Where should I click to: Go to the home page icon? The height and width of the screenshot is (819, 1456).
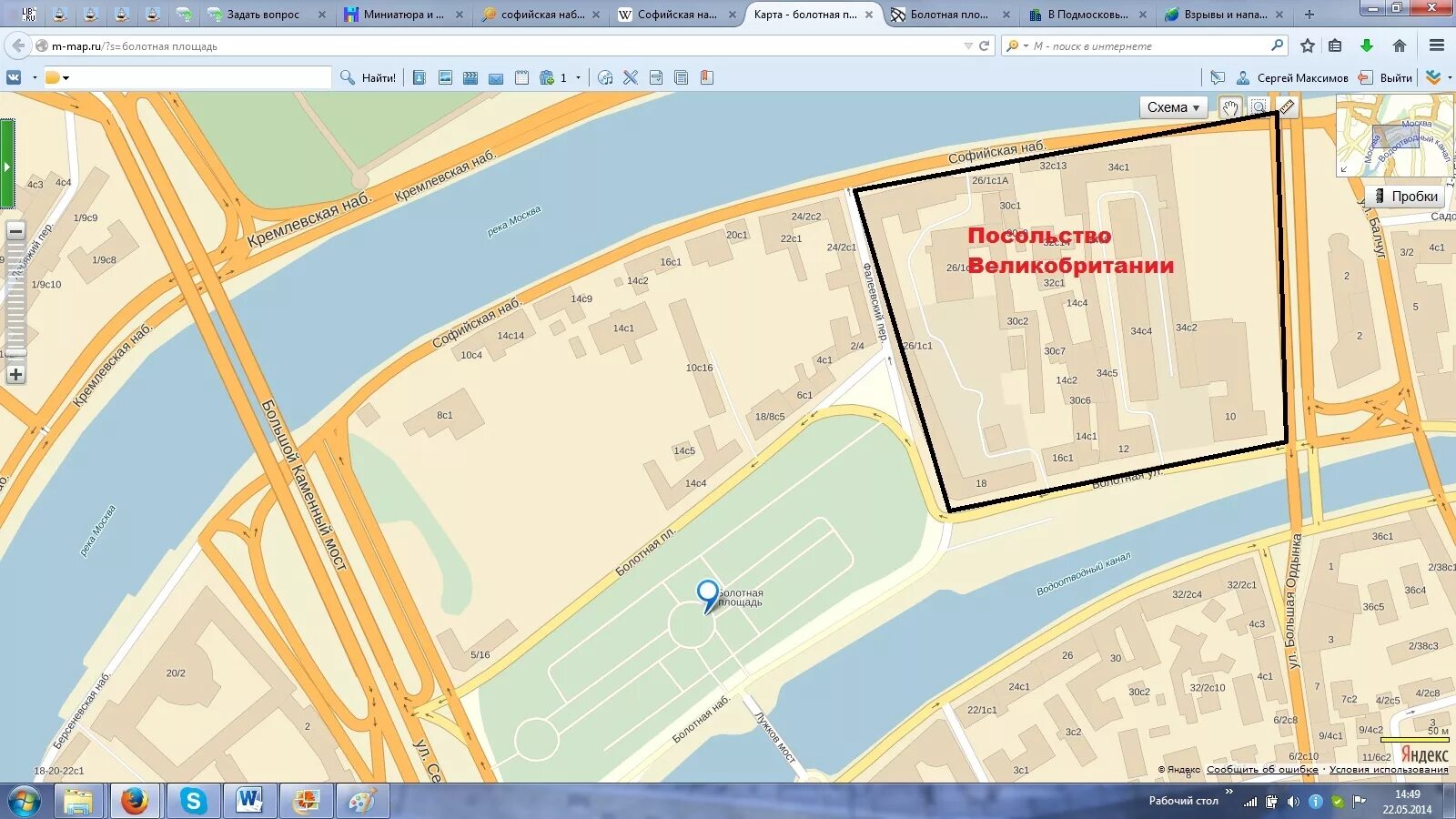coord(1400,45)
